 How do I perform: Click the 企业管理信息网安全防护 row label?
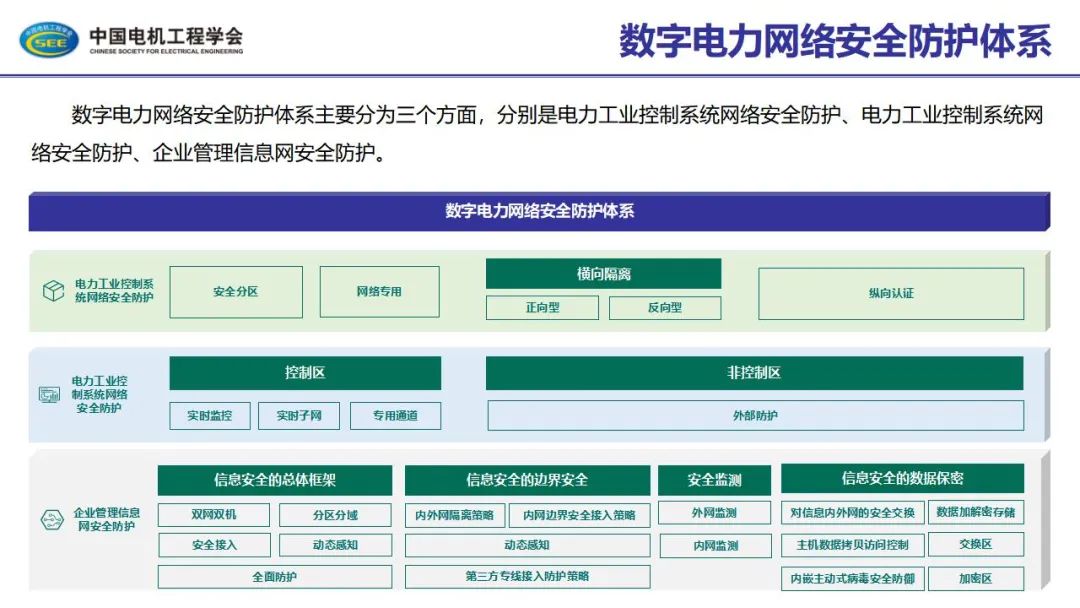click(107, 520)
